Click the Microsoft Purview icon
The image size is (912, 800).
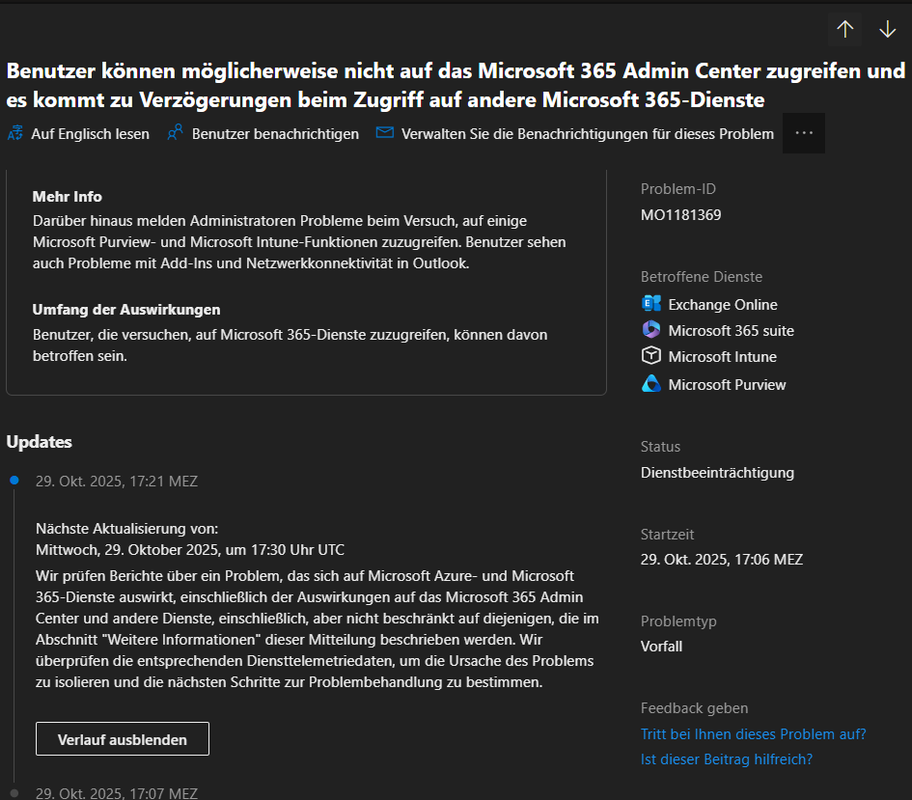[651, 383]
